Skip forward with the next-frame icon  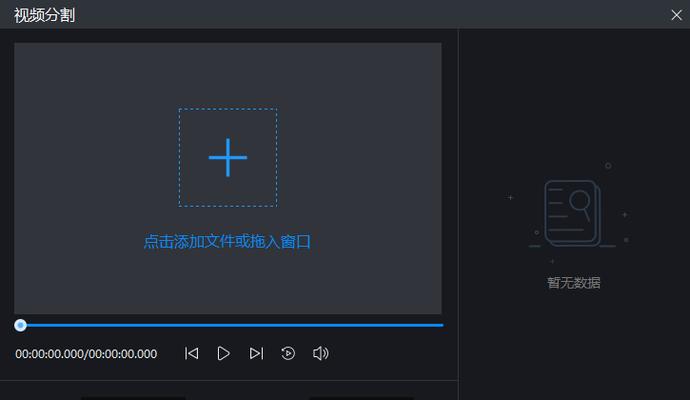coord(256,353)
